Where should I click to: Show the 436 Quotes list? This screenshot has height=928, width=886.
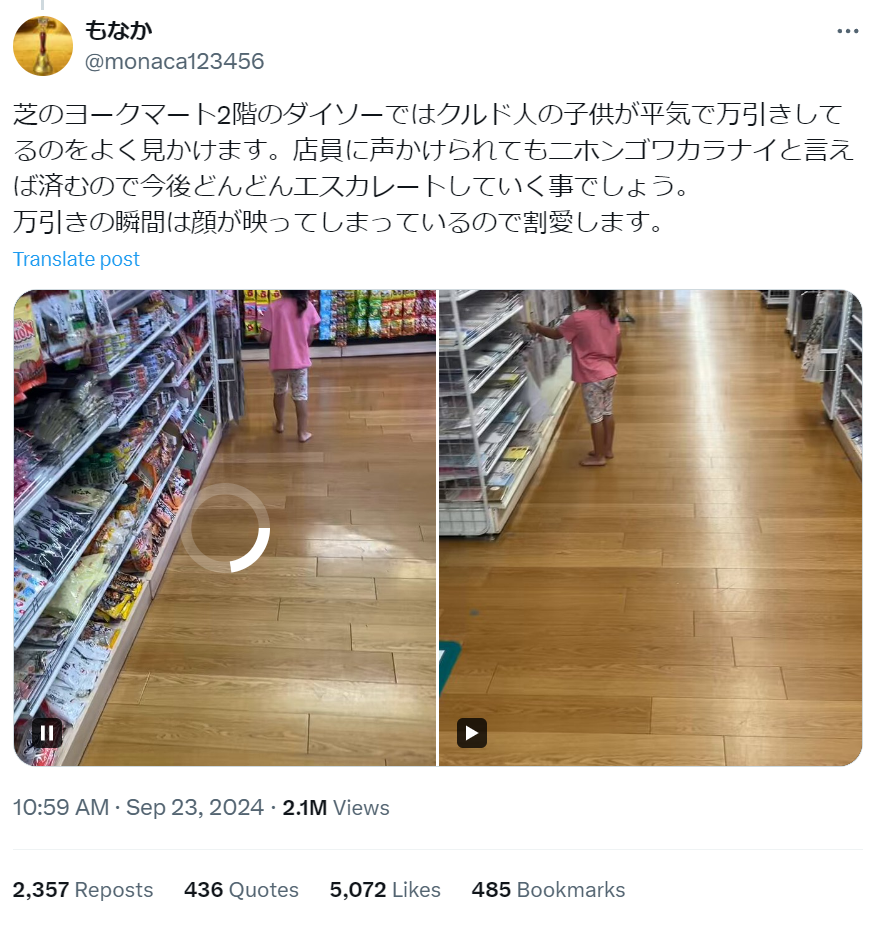[x=241, y=890]
